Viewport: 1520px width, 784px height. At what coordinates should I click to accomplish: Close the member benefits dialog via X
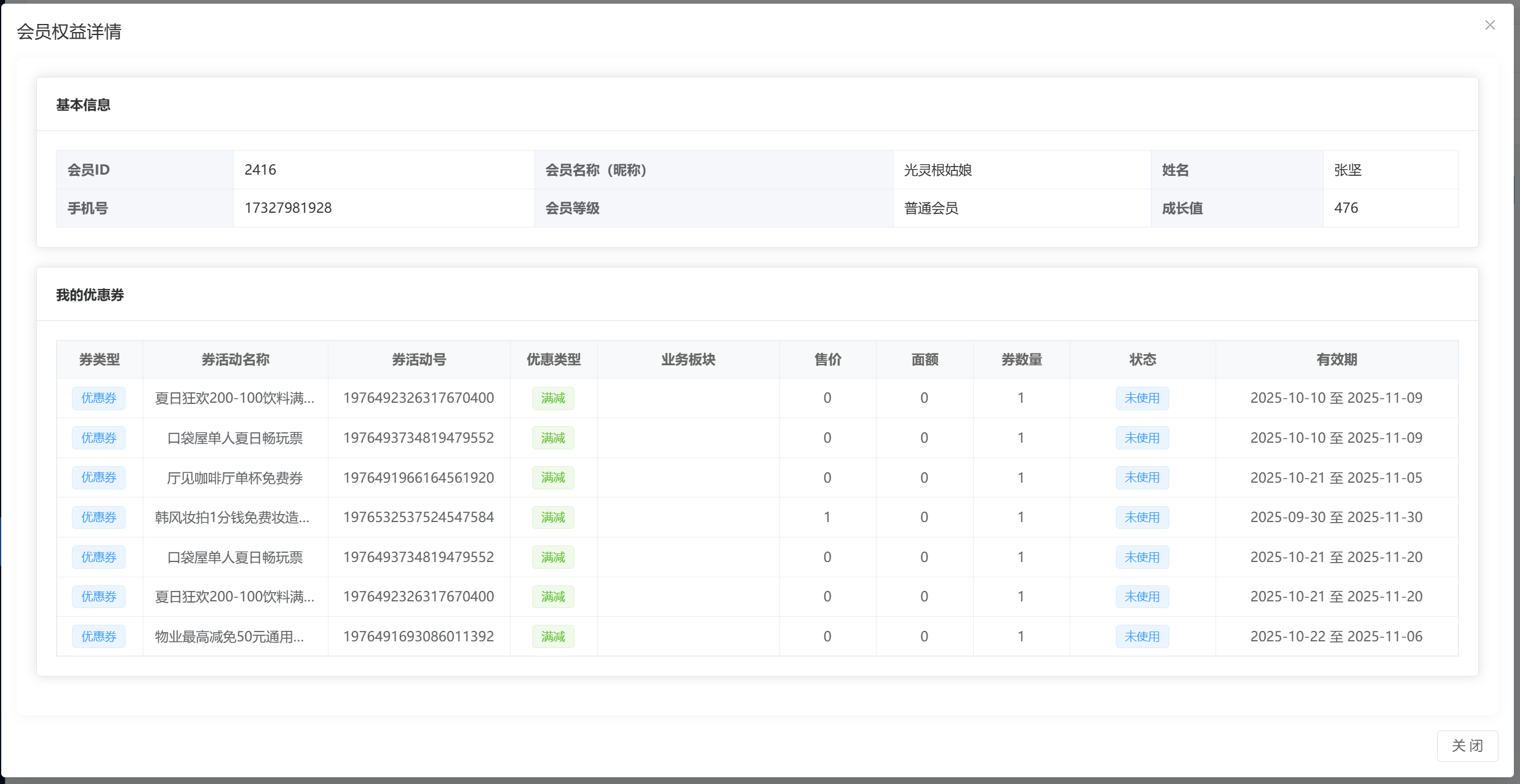[1489, 25]
